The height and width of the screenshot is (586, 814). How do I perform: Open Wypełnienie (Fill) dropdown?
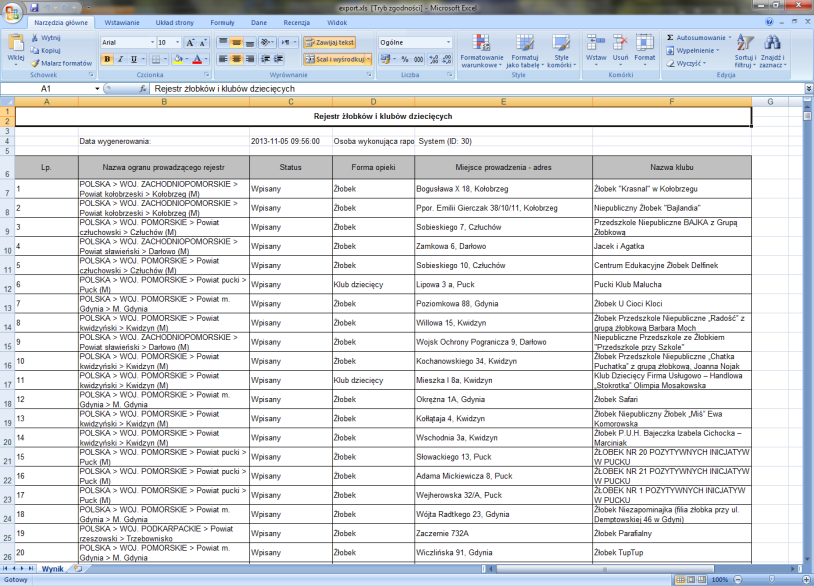click(x=693, y=50)
